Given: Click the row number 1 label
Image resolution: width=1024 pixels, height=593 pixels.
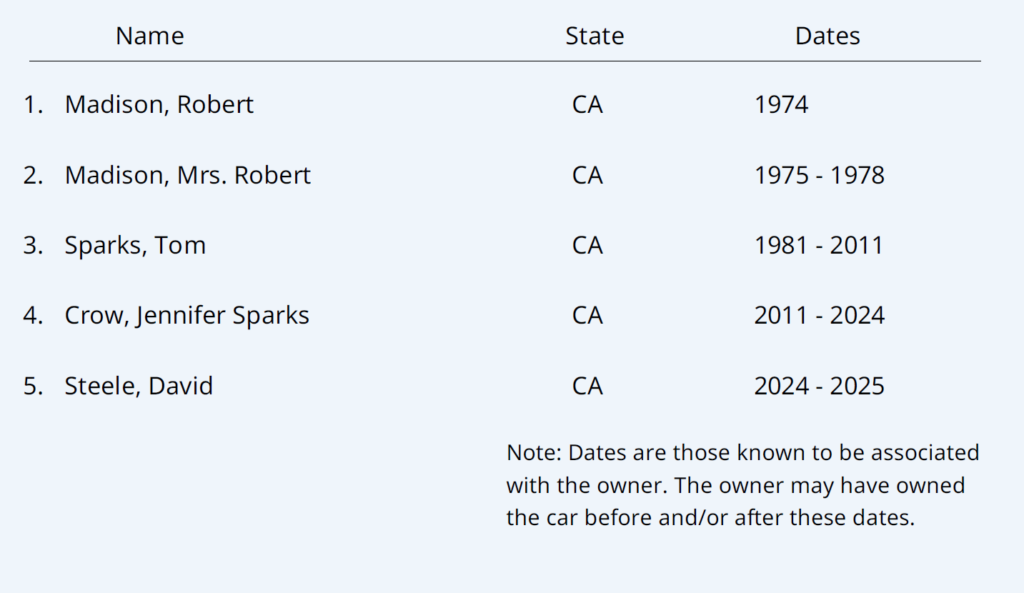Looking at the screenshot, I should [33, 105].
